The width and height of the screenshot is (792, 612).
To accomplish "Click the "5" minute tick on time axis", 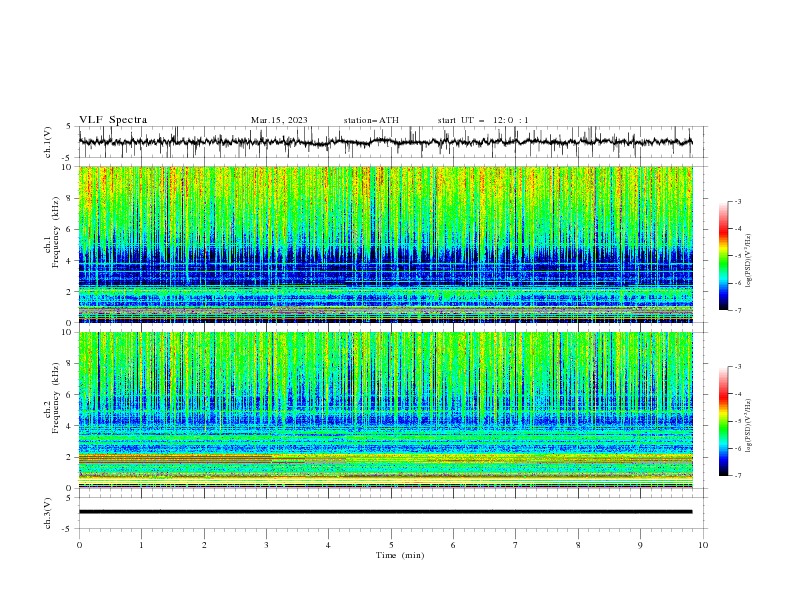I will coord(391,545).
